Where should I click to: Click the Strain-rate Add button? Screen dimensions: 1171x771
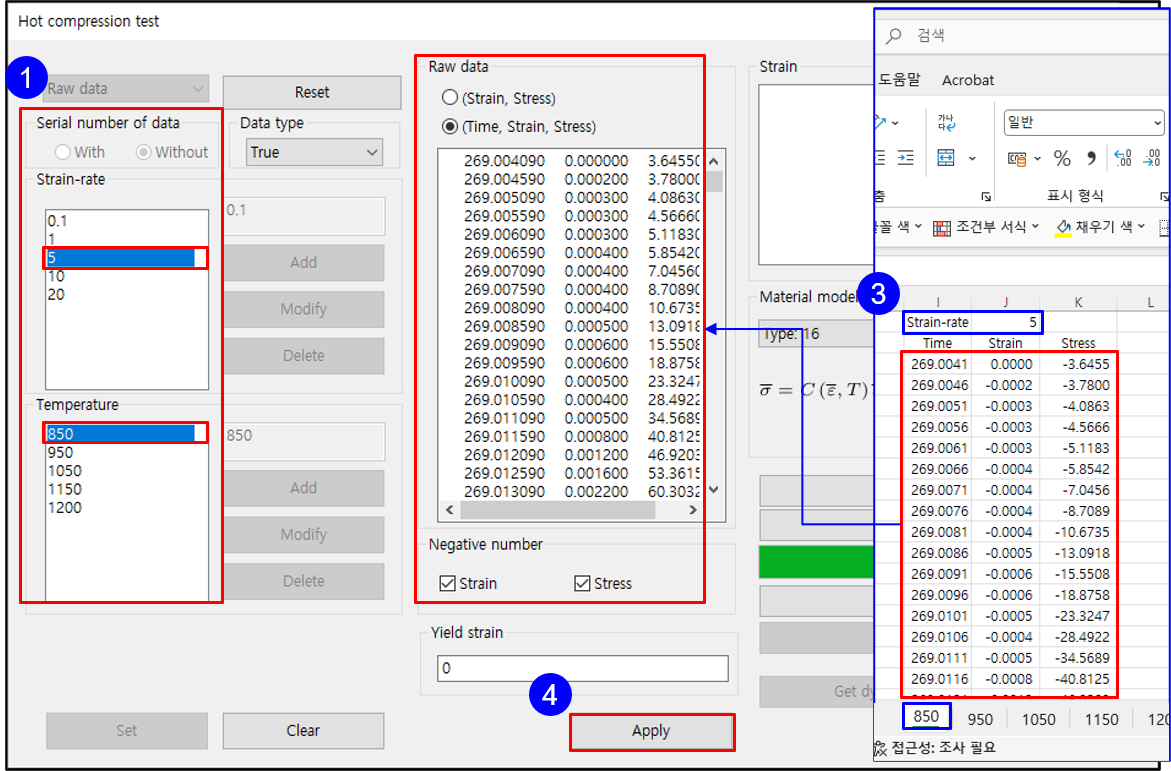click(x=303, y=263)
